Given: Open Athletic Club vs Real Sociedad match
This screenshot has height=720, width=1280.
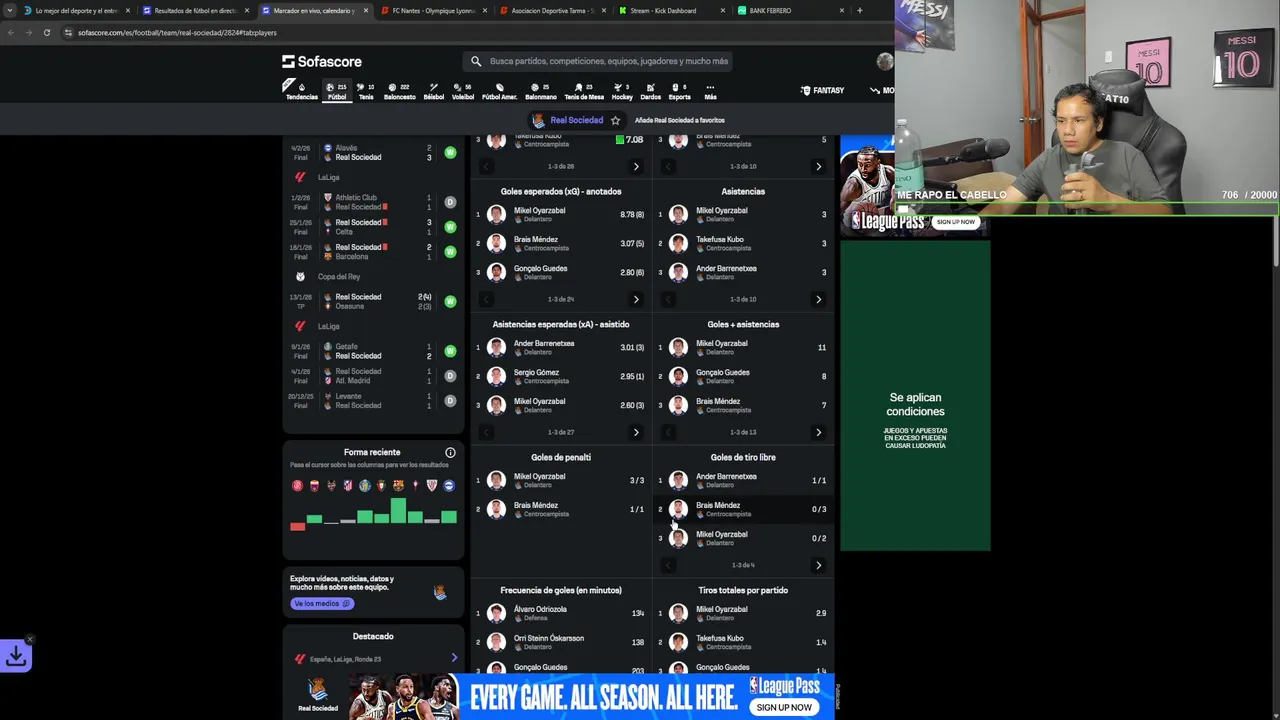Looking at the screenshot, I should pyautogui.click(x=373, y=202).
